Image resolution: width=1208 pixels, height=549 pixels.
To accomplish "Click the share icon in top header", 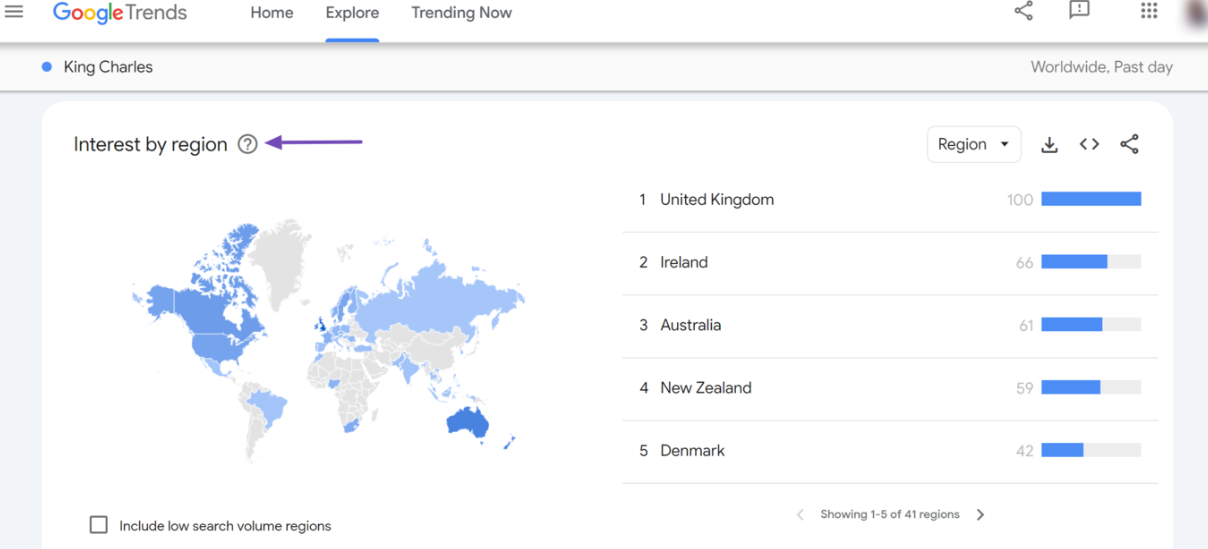I will (x=1023, y=11).
